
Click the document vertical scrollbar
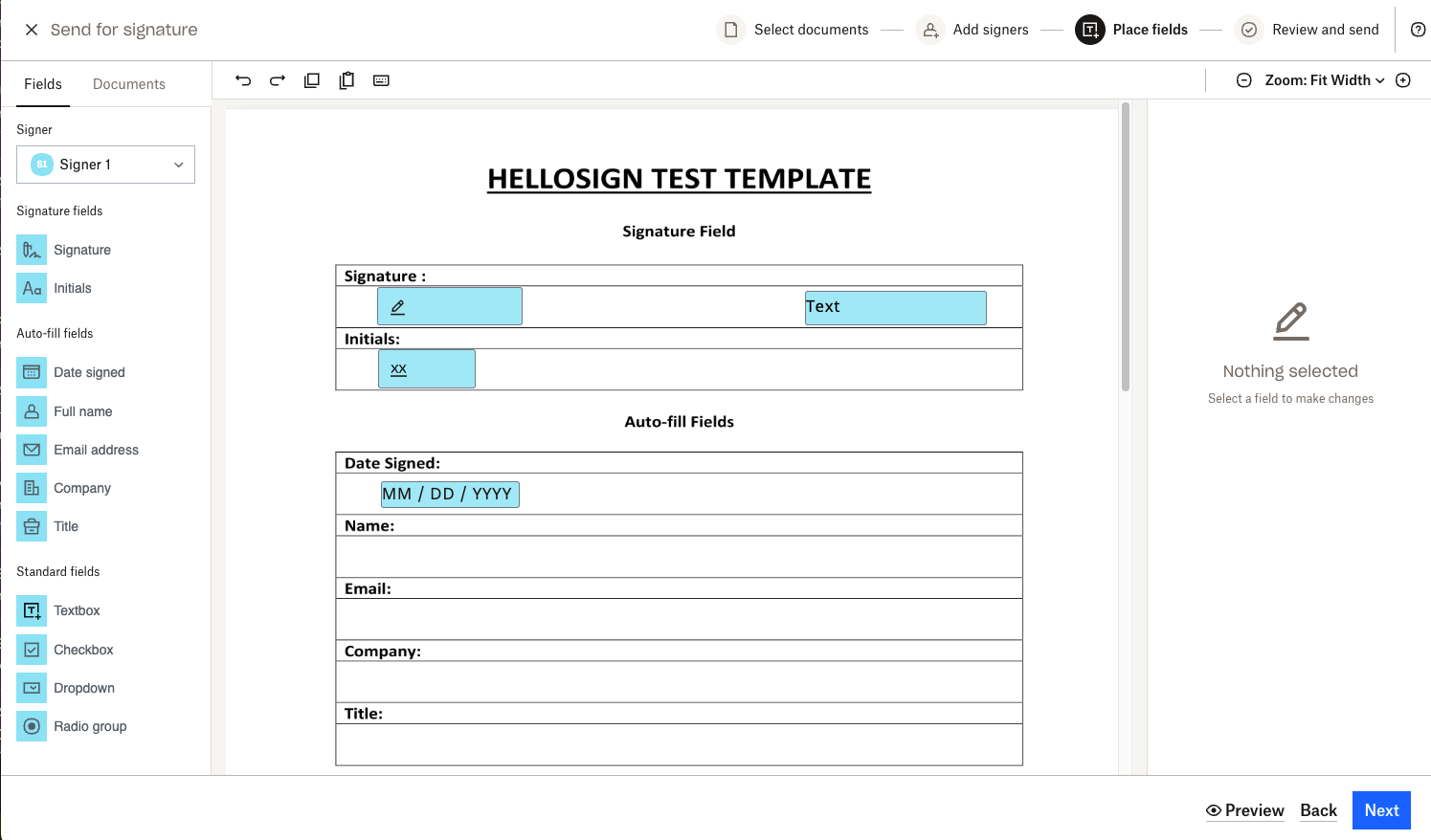[1126, 247]
